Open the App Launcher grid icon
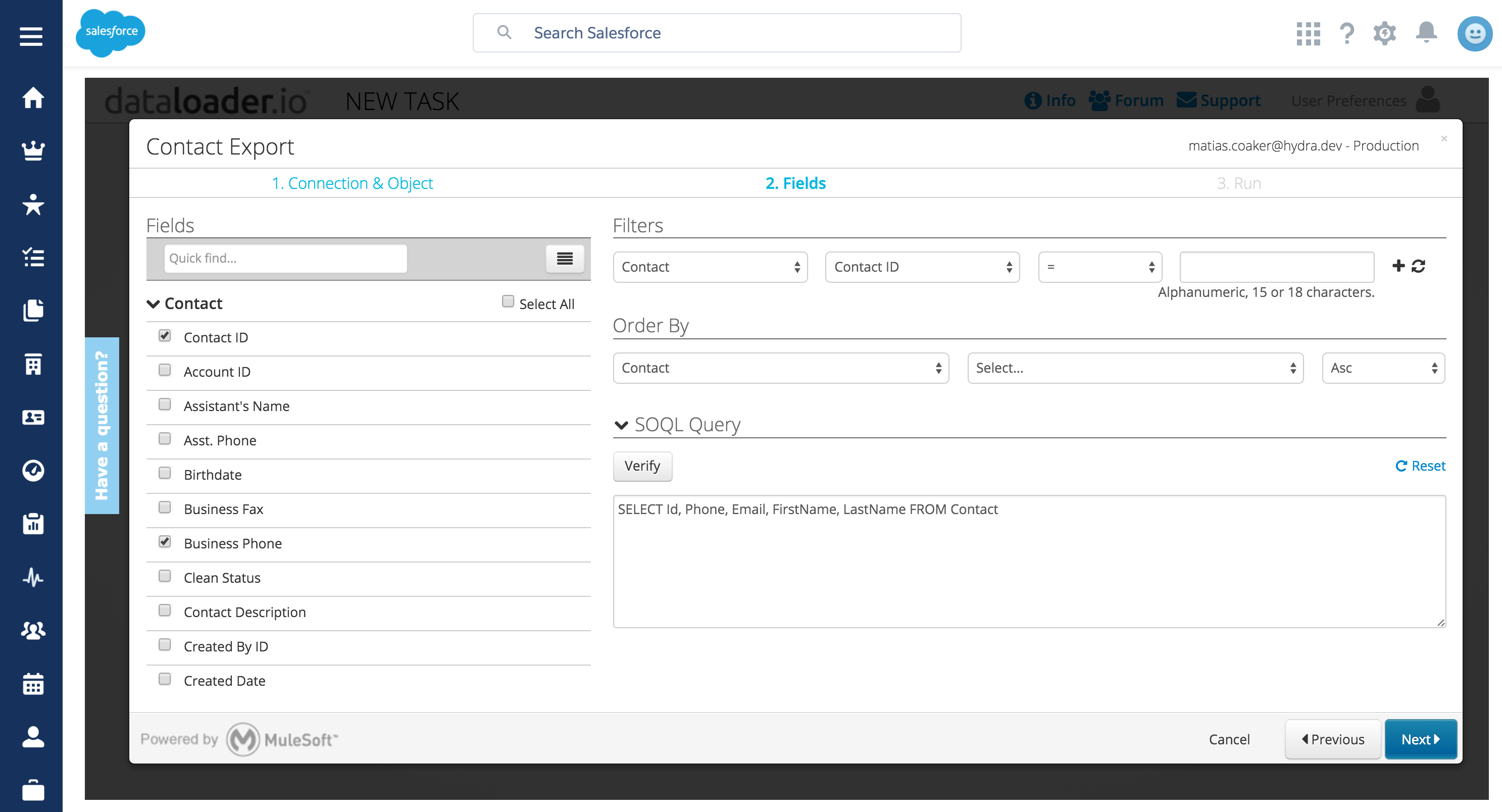The height and width of the screenshot is (812, 1502). click(1308, 33)
